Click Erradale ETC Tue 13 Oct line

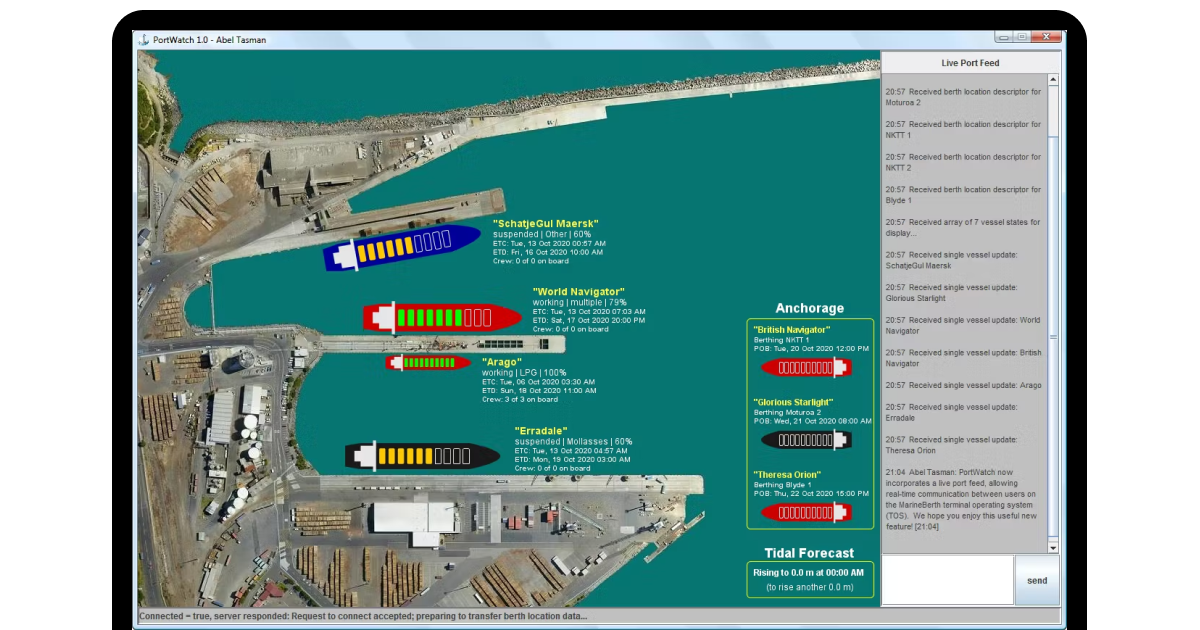pyautogui.click(x=571, y=450)
